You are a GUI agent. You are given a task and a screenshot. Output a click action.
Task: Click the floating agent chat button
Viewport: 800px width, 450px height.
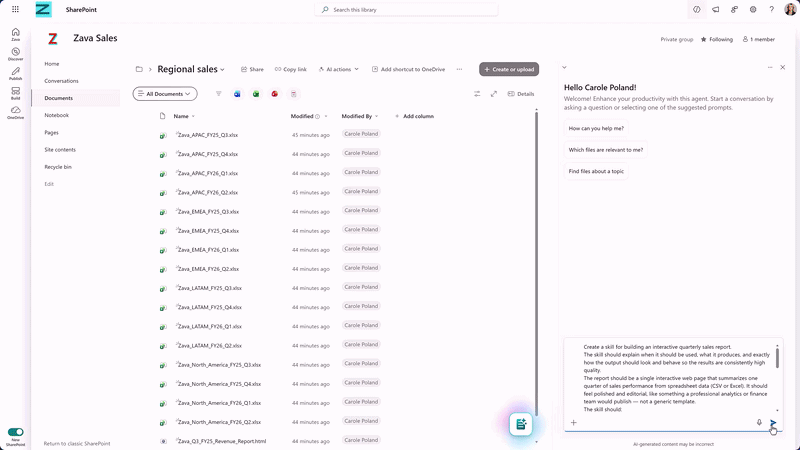pos(520,424)
